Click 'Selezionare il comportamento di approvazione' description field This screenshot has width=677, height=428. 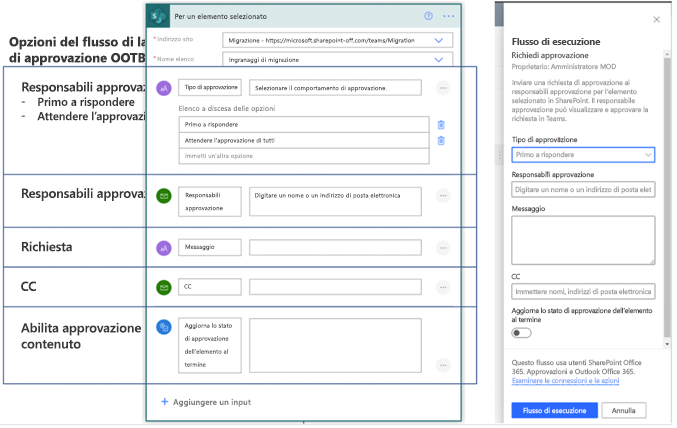[x=337, y=88]
